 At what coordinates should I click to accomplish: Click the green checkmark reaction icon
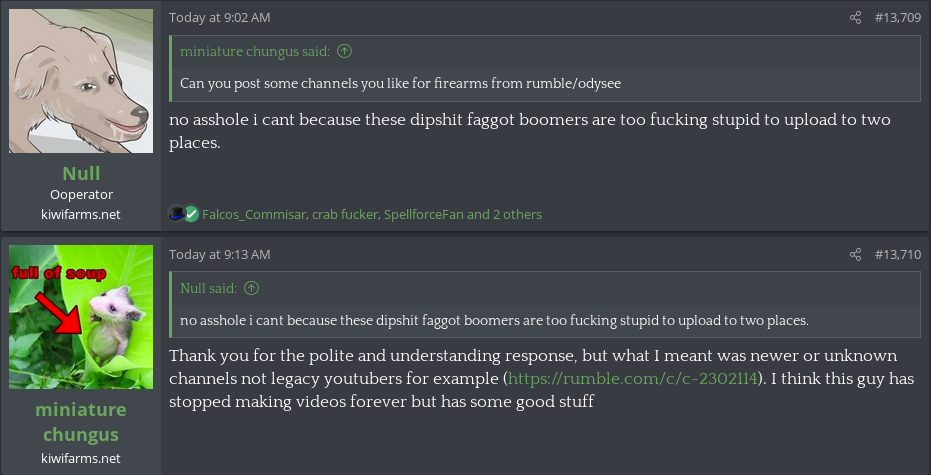pos(191,214)
